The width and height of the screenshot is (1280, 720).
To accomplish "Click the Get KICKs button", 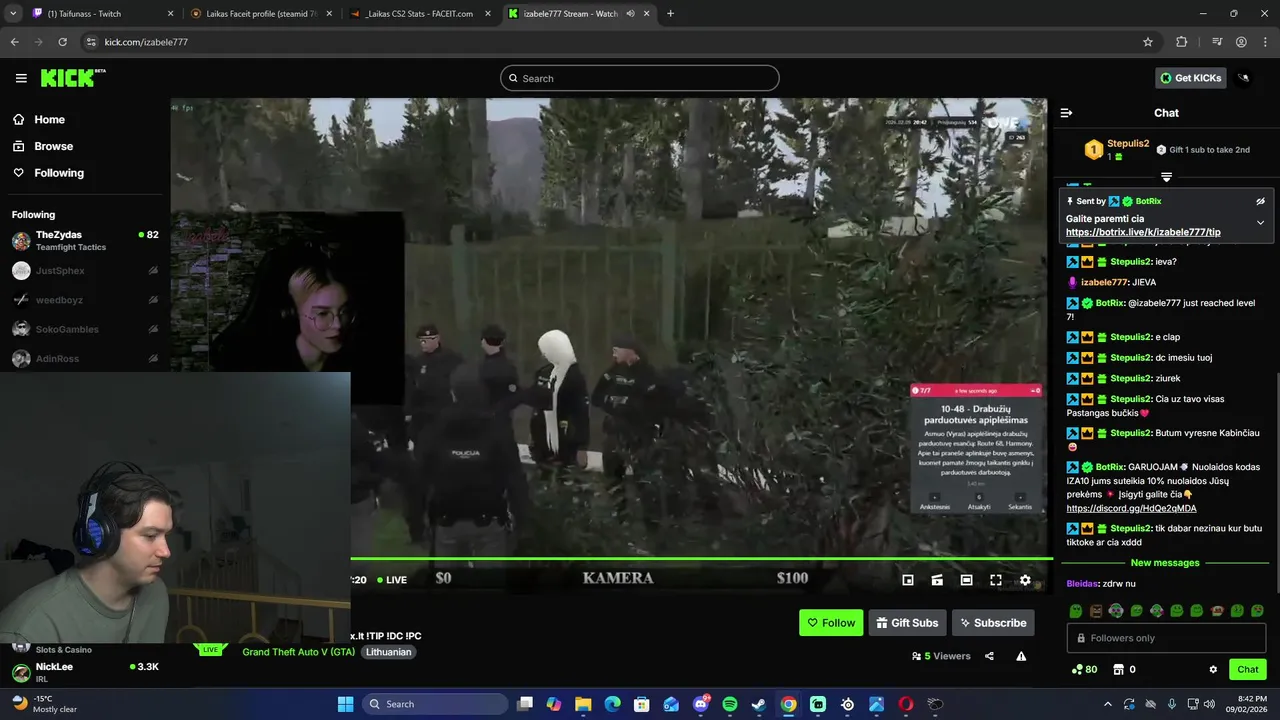I will click(x=1190, y=78).
